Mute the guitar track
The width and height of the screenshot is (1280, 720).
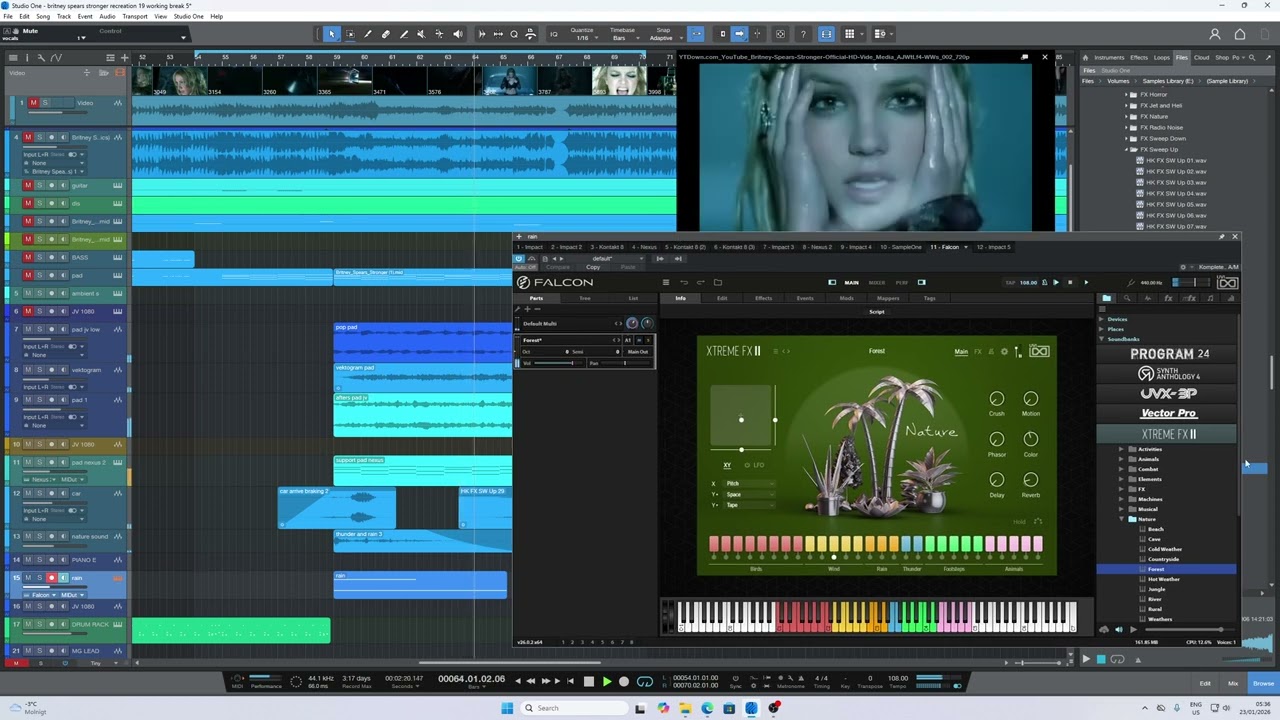(x=28, y=185)
